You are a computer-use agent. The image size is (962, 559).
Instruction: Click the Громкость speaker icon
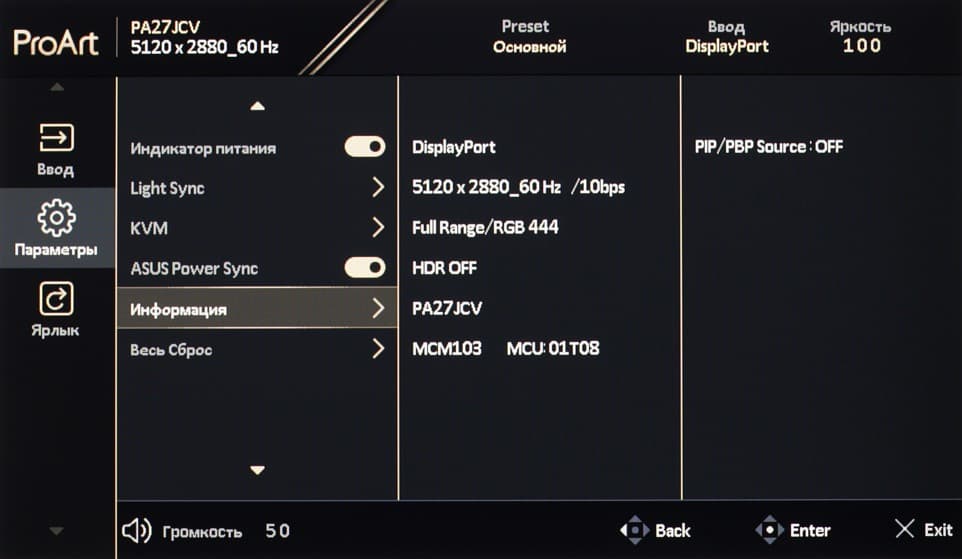[135, 530]
